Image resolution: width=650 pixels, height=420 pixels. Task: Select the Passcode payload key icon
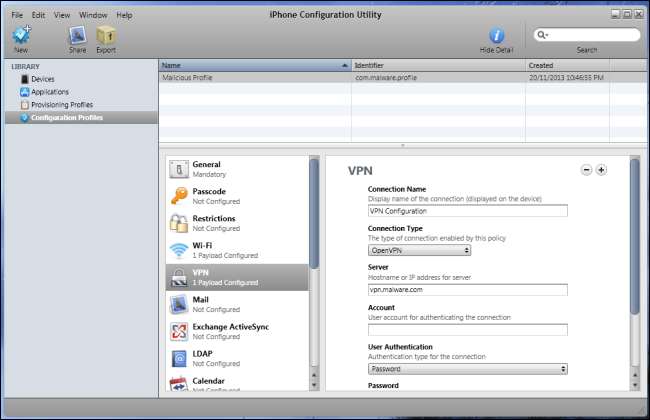coord(179,196)
